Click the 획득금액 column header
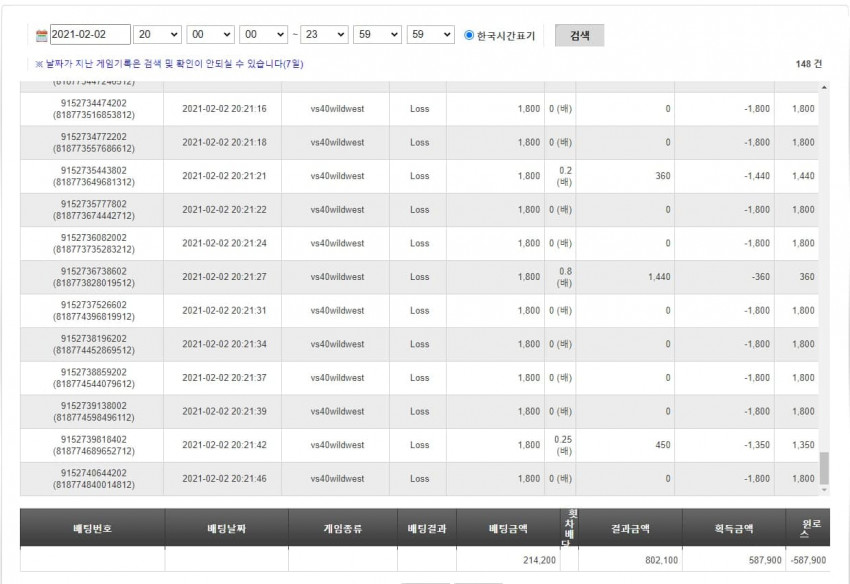 pos(734,528)
